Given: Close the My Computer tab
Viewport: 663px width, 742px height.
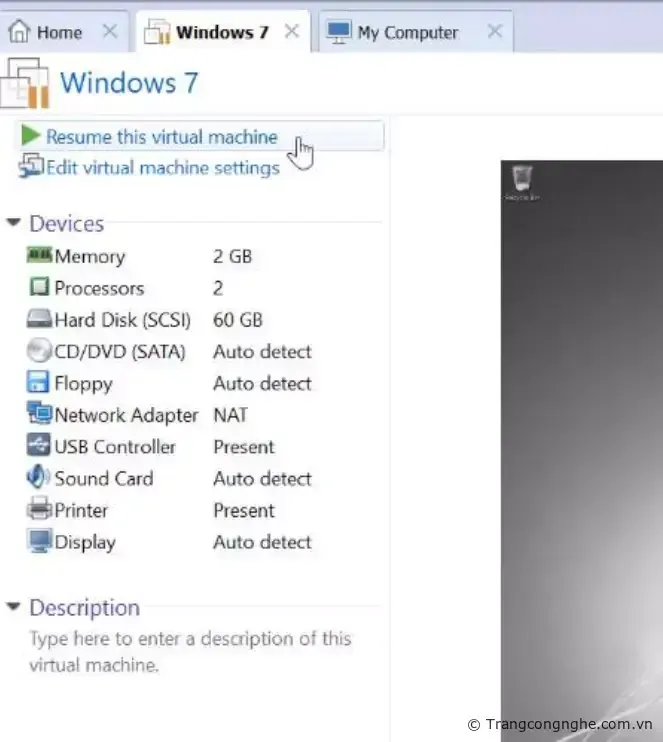Looking at the screenshot, I should pyautogui.click(x=494, y=32).
